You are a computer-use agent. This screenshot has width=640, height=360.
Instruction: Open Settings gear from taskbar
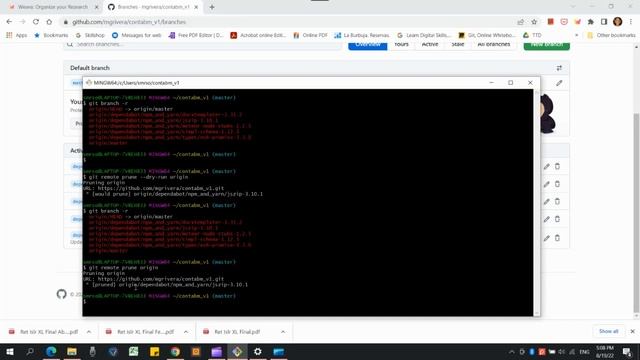click(x=258, y=351)
